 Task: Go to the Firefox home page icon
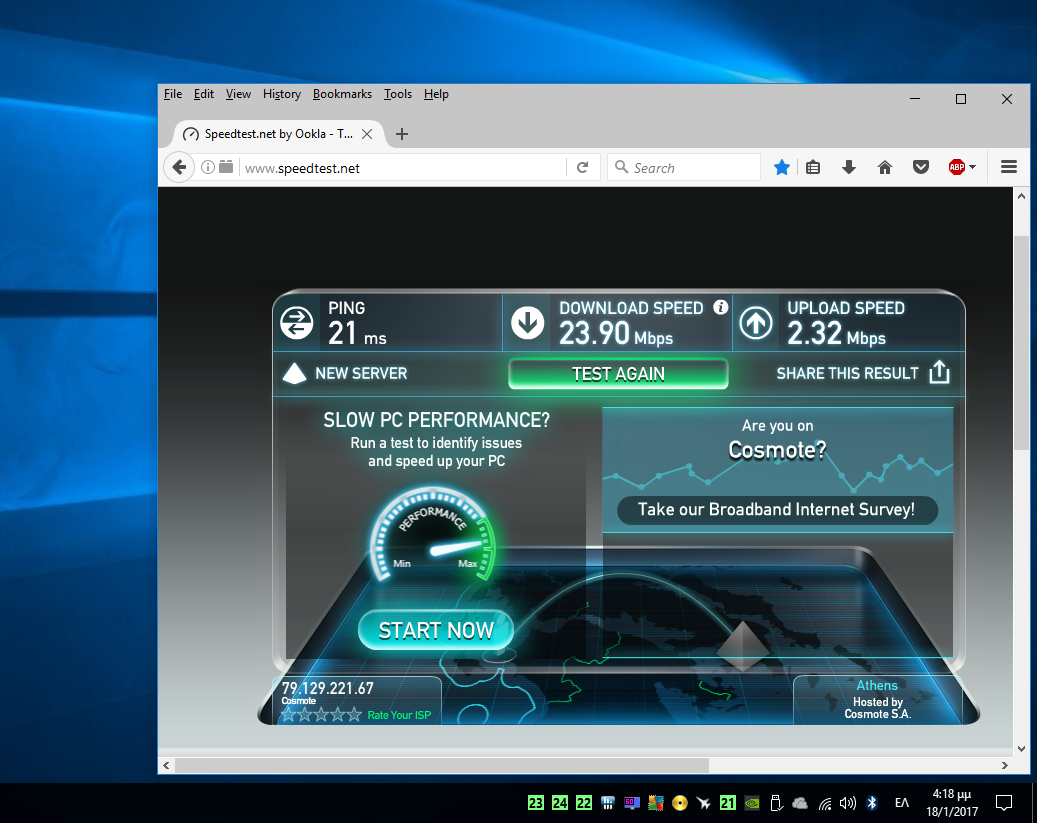coord(885,167)
